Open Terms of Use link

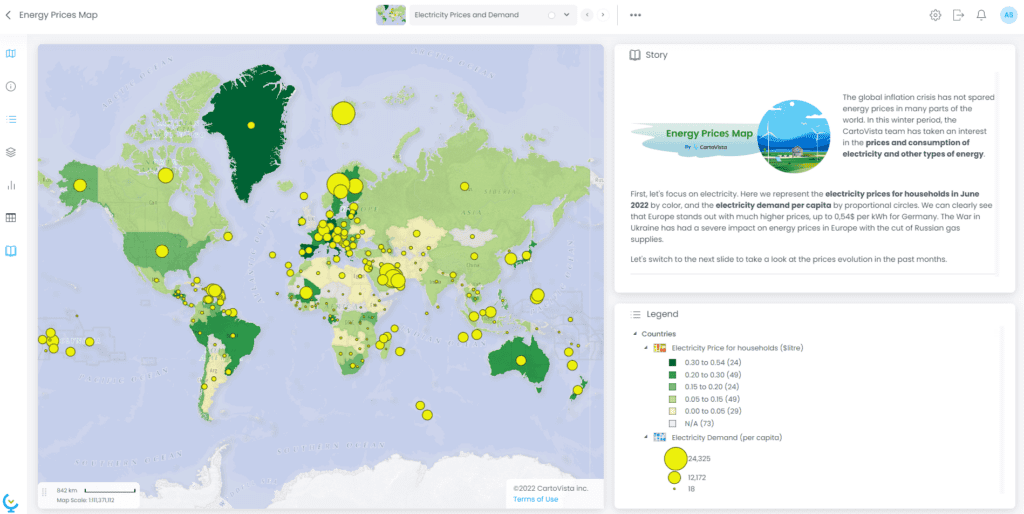coord(536,500)
